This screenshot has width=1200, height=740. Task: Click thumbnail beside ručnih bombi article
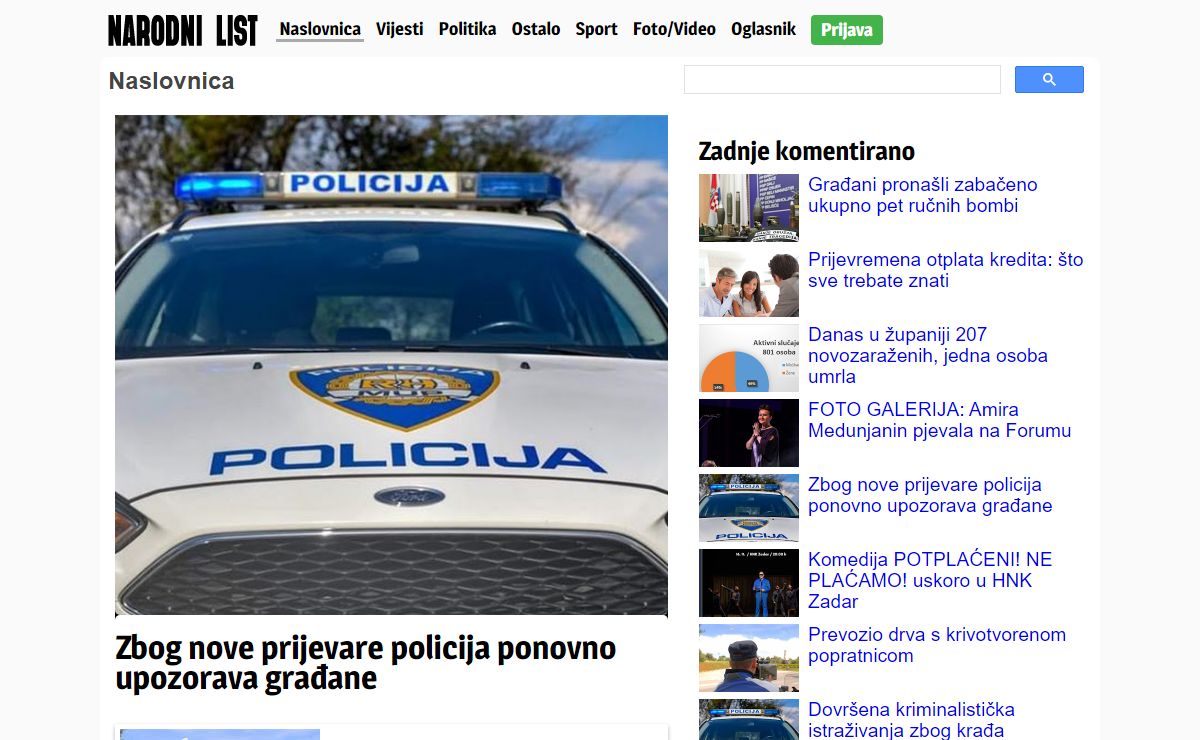pos(749,208)
